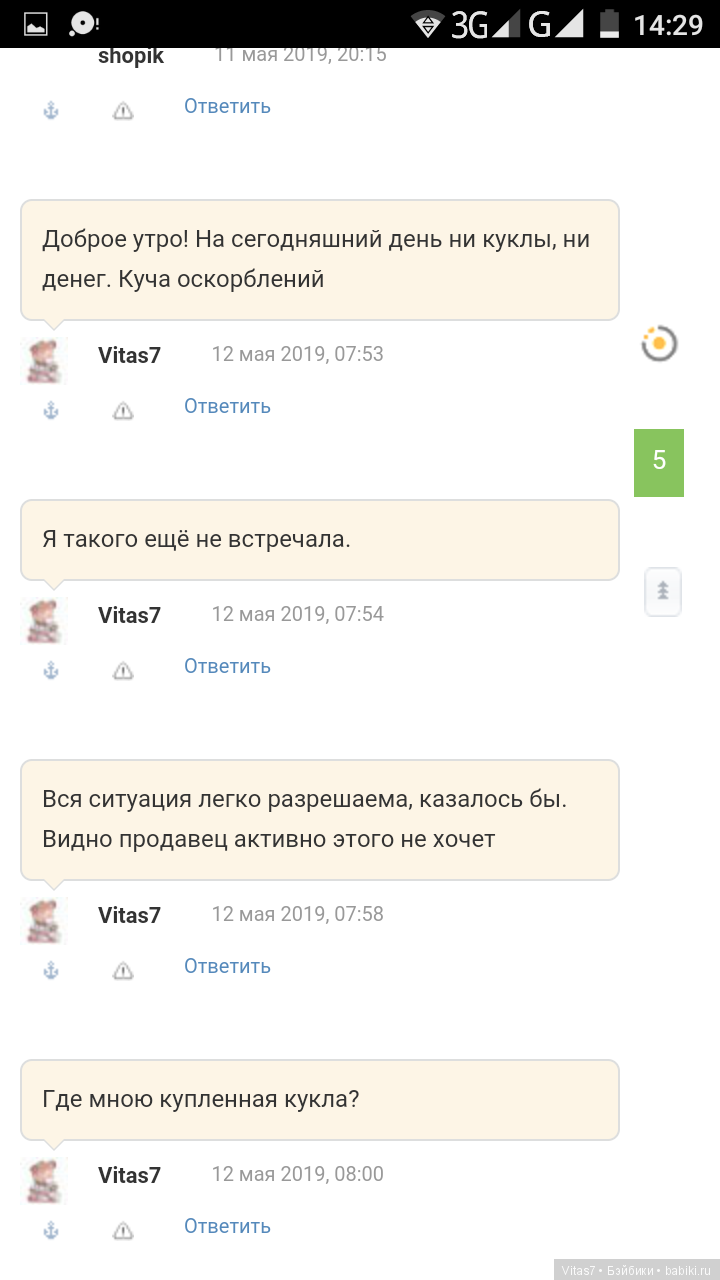Click Ответить under 07:58 comment
The width and height of the screenshot is (720, 1280).
tap(227, 966)
